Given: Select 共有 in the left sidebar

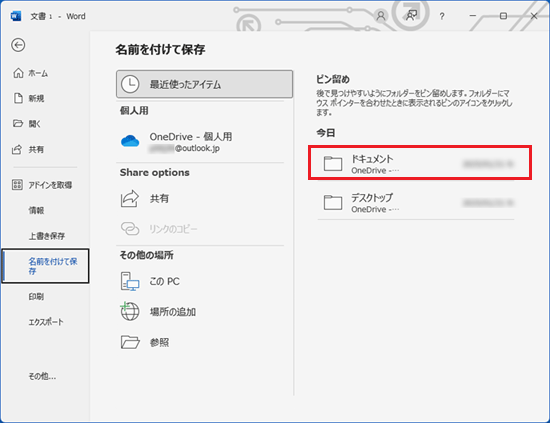Looking at the screenshot, I should [x=28, y=150].
